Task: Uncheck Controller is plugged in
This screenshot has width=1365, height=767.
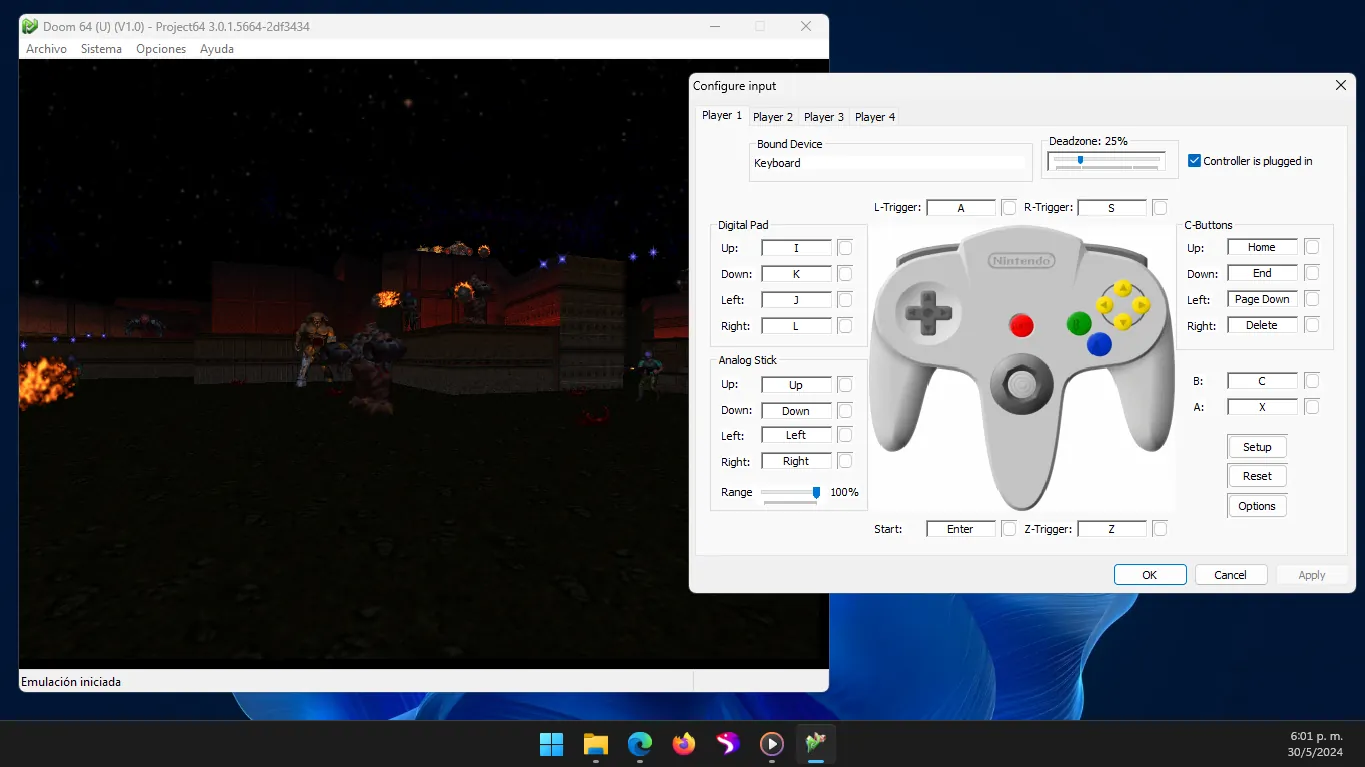Action: 1194,160
